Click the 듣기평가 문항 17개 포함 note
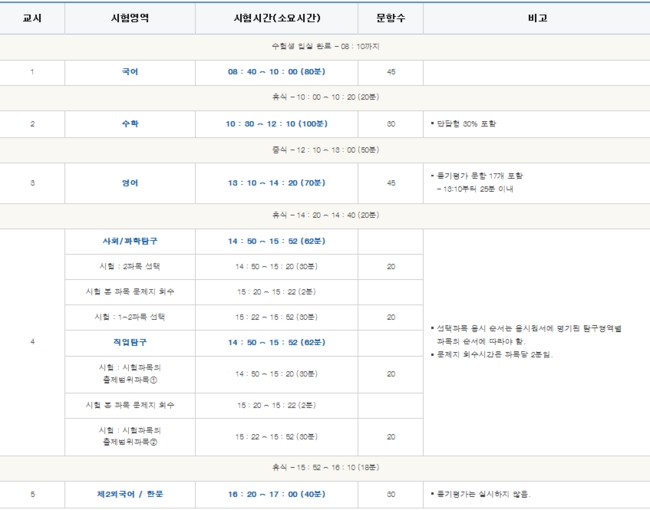Image resolution: width=650 pixels, height=510 pixels. pyautogui.click(x=480, y=176)
